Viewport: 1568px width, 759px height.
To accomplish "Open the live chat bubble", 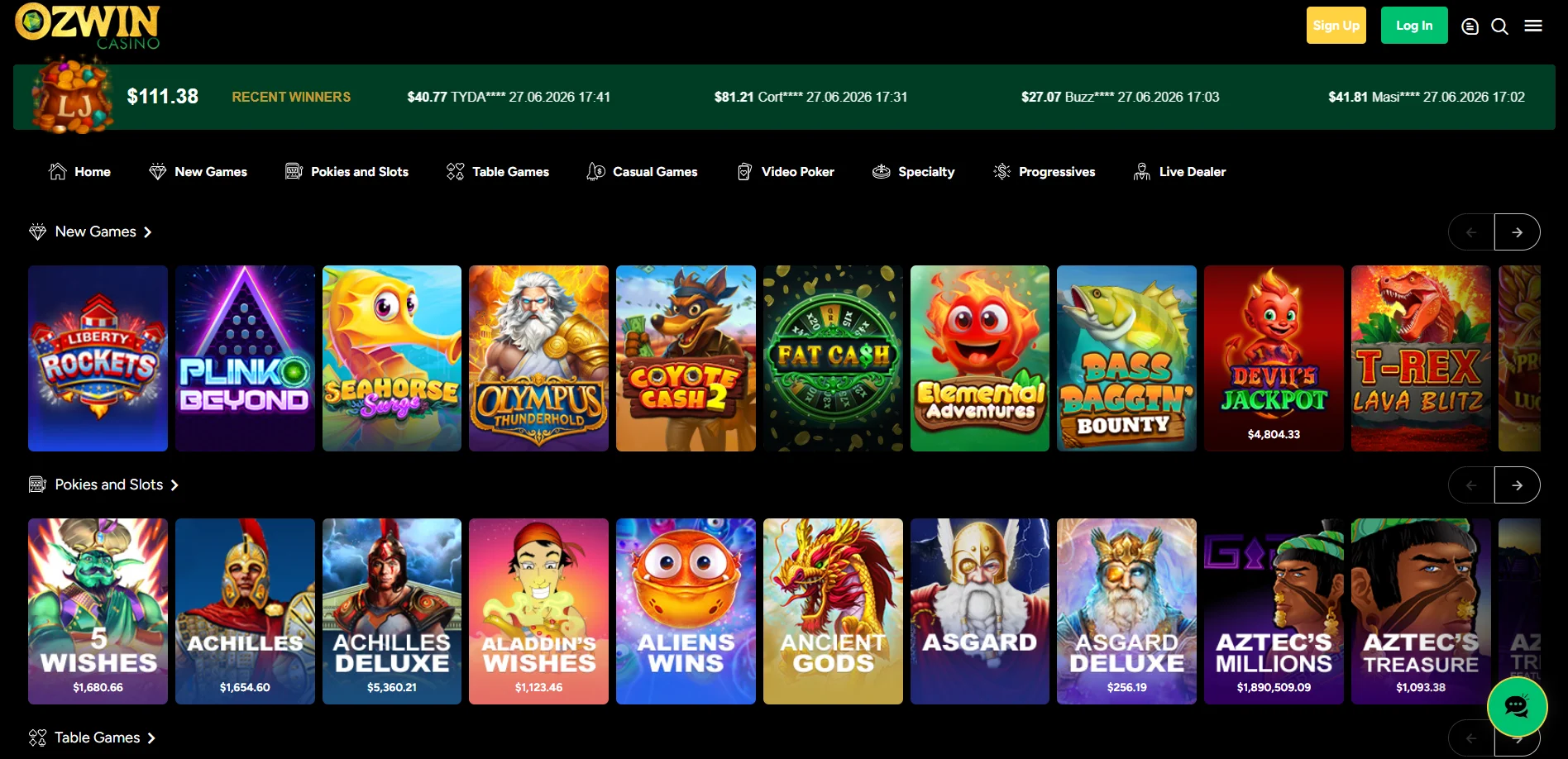I will tap(1517, 706).
